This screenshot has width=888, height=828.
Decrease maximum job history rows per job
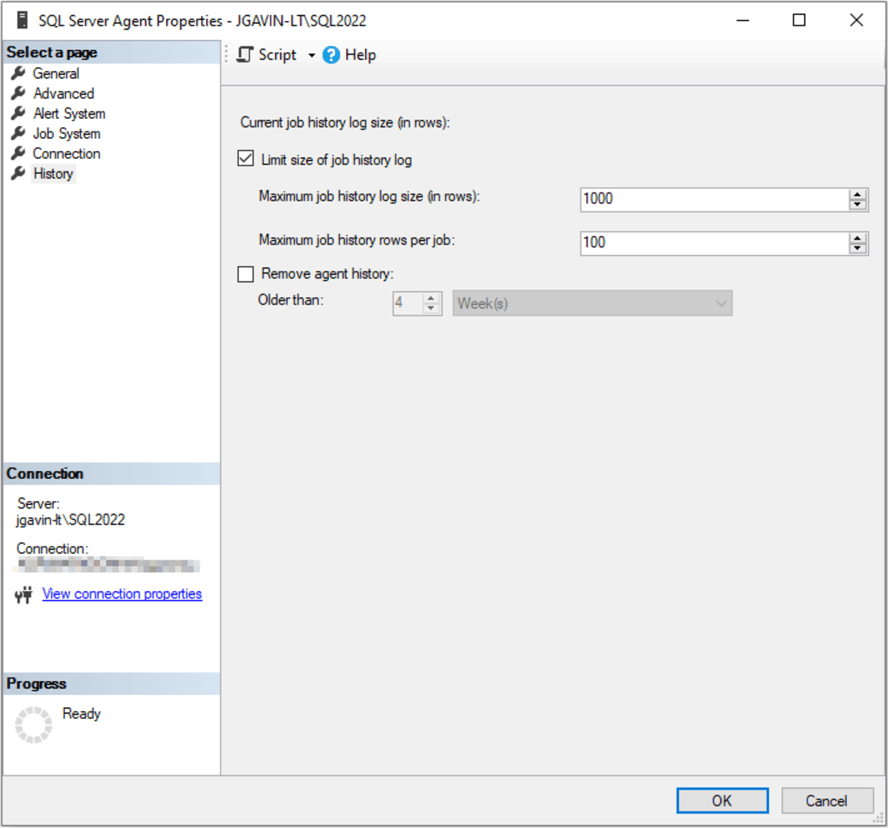857,248
